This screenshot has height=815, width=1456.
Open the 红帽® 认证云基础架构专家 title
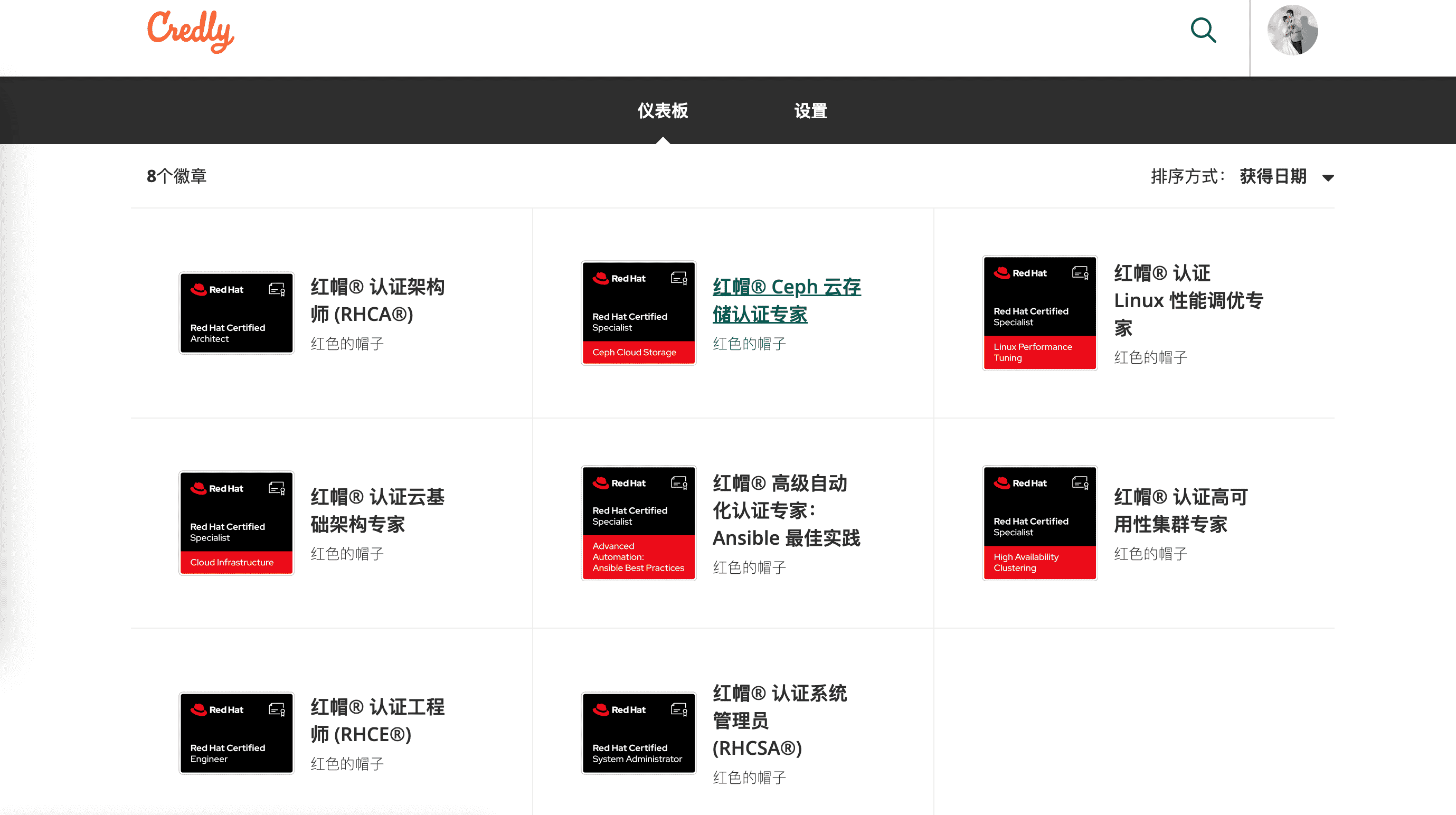coord(377,510)
